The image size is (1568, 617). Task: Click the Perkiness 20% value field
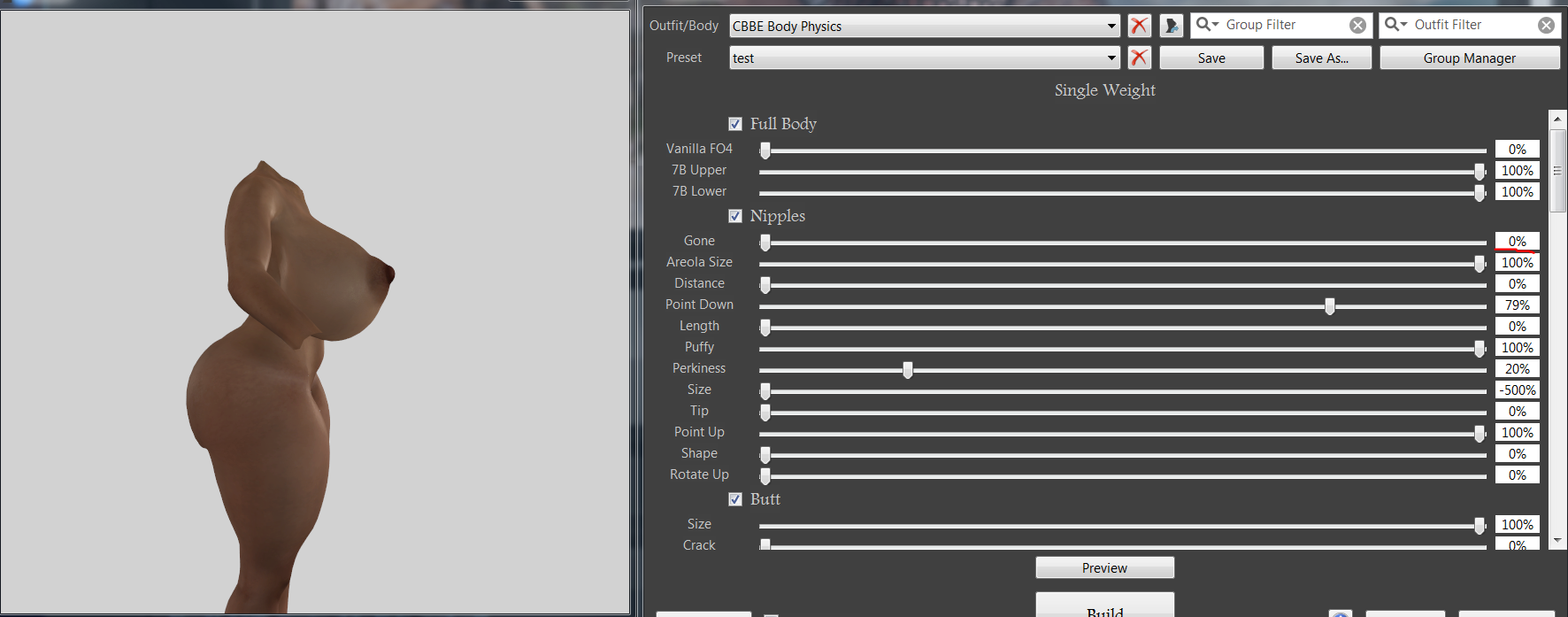coord(1518,368)
